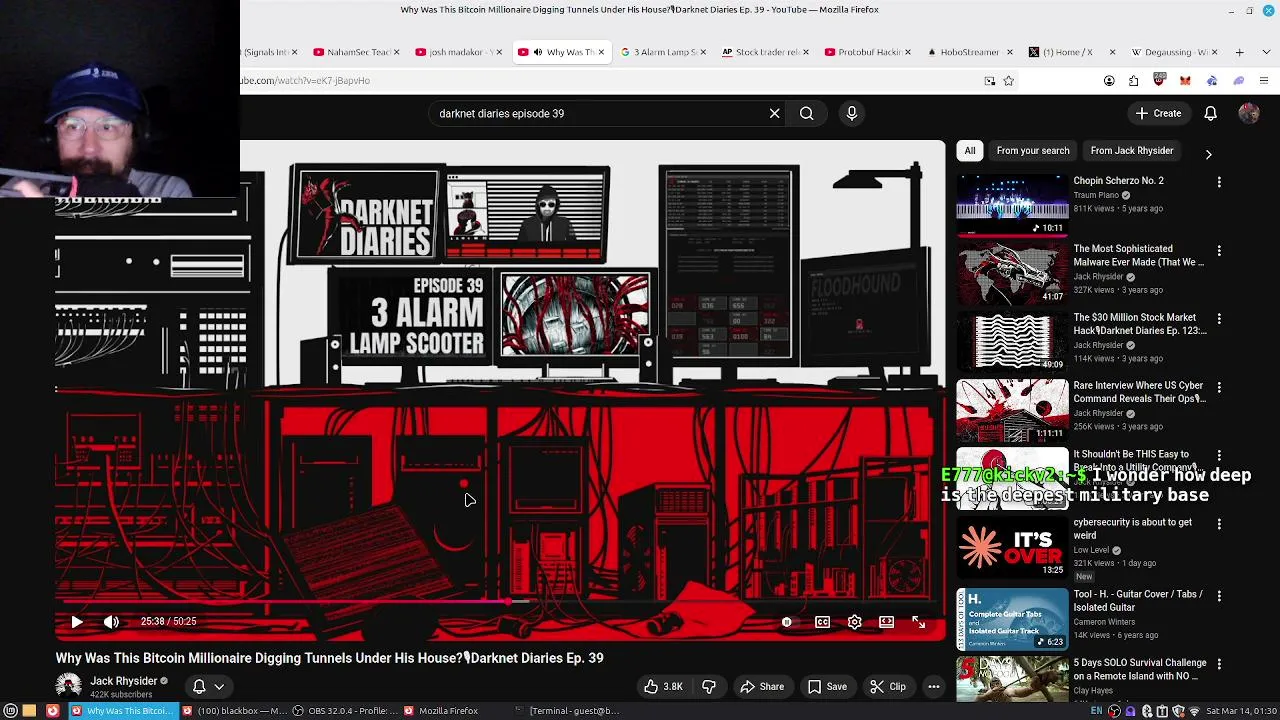Mute the video volume speaker icon

point(111,622)
